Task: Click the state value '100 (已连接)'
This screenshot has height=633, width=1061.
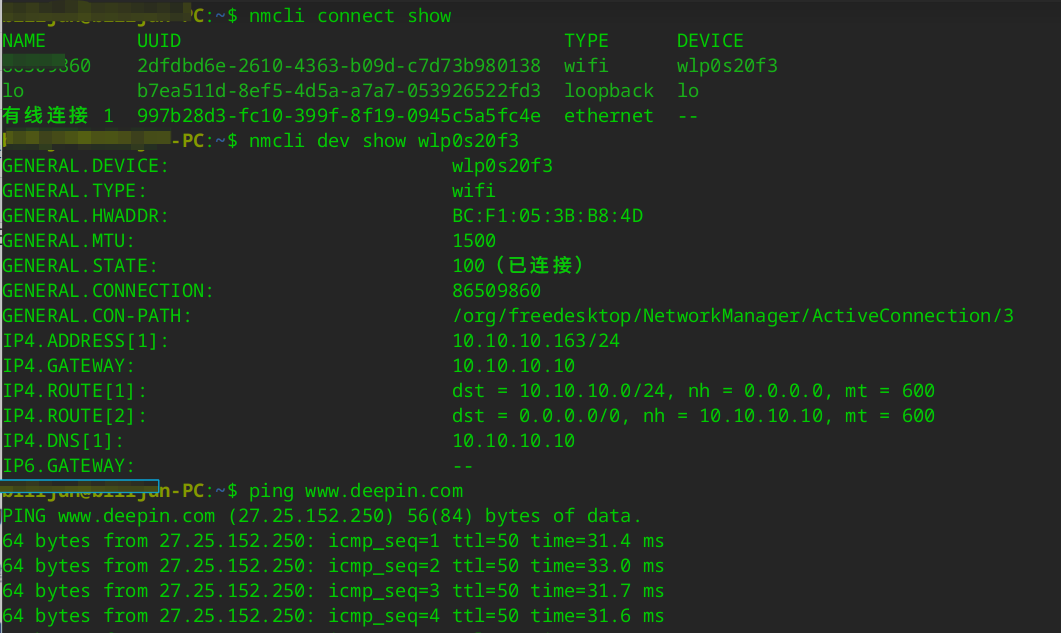Action: [x=518, y=266]
